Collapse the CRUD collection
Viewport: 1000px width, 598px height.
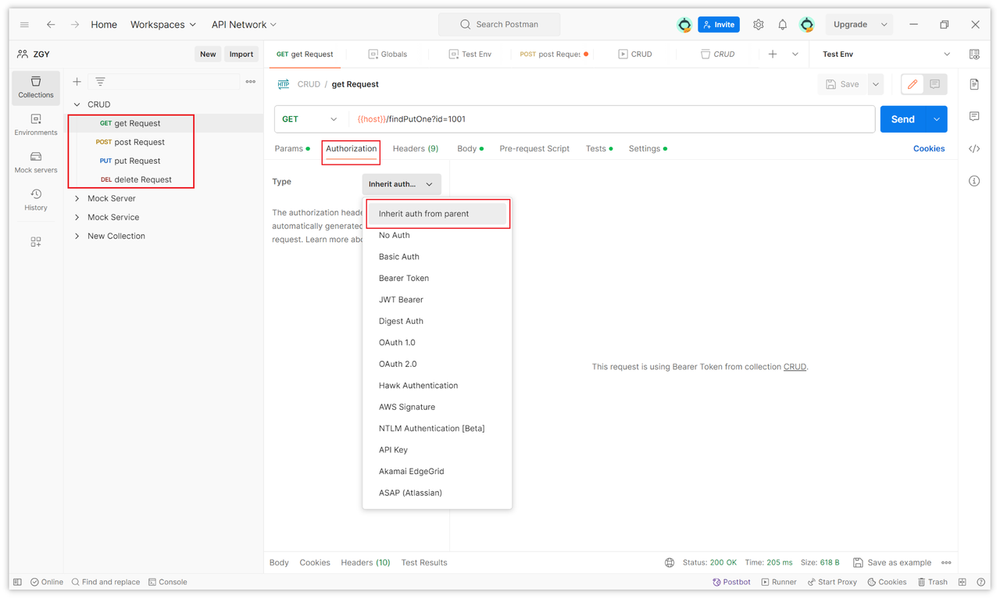[x=77, y=104]
